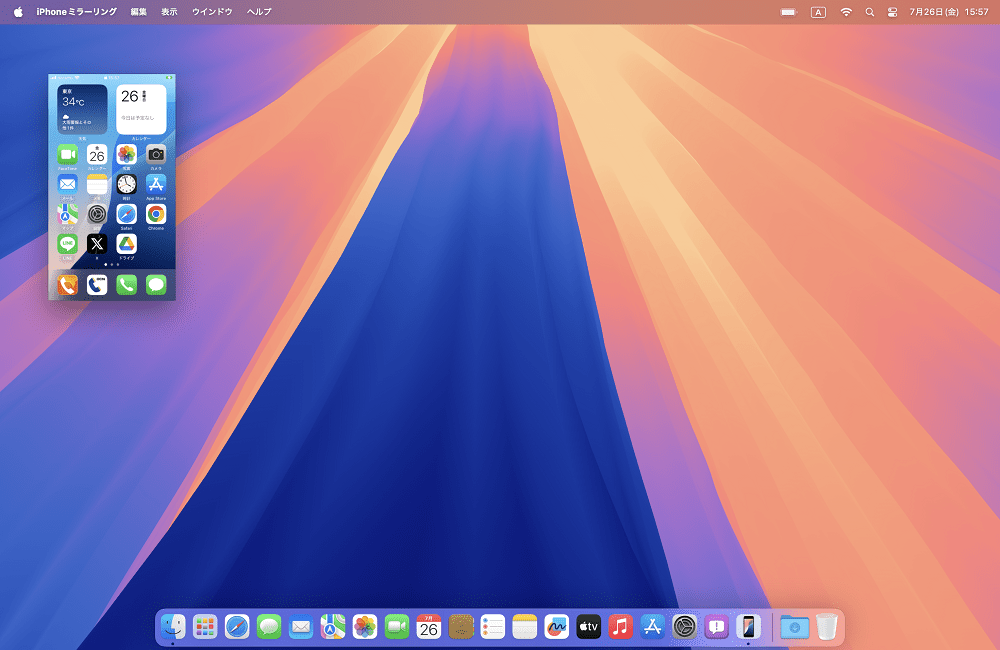This screenshot has height=650, width=1000.
Task: Open the ウインドウ menu
Action: (212, 11)
